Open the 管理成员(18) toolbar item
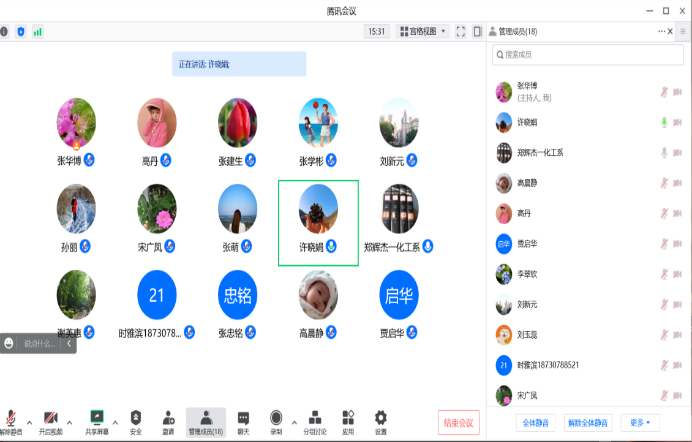Viewport: 692px width, 442px height. click(207, 418)
